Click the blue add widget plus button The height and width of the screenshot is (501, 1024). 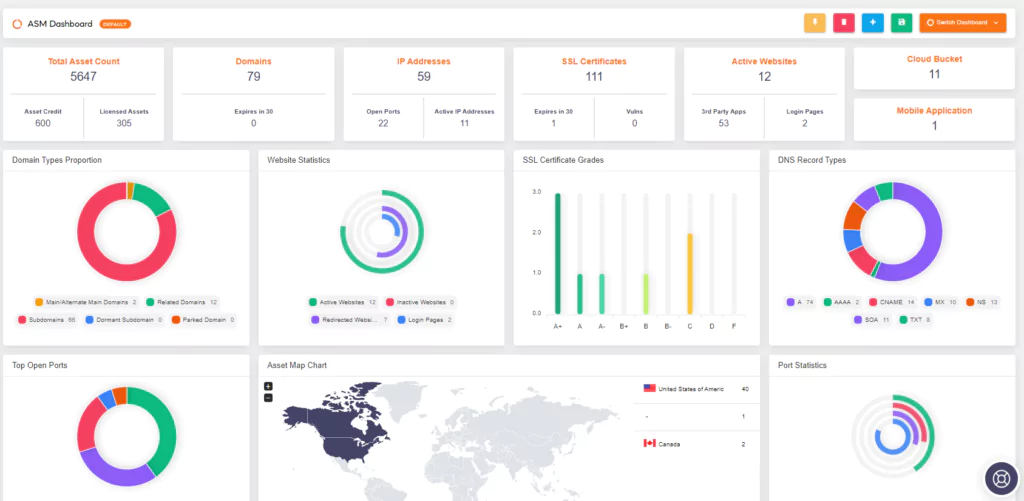[872, 22]
